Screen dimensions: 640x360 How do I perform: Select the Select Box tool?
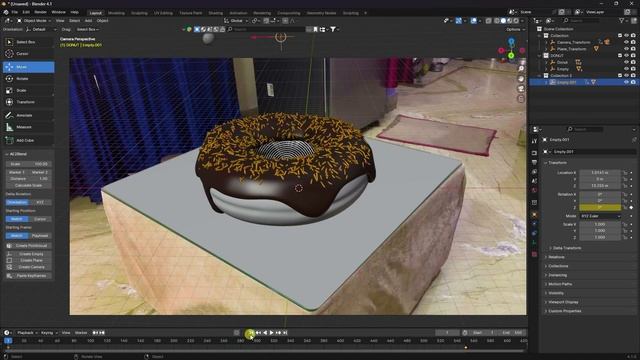[x=28, y=42]
